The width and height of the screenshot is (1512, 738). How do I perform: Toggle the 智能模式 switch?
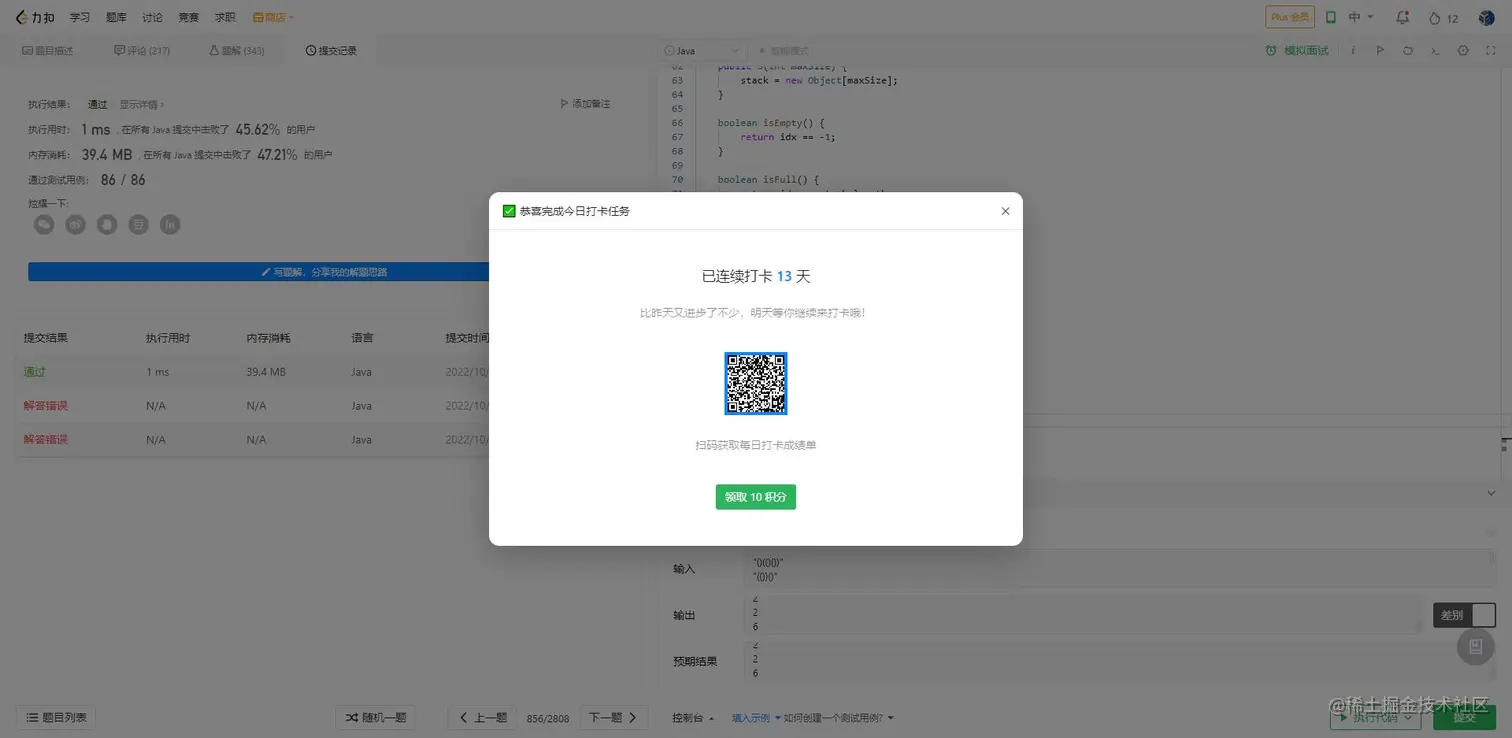coord(783,51)
